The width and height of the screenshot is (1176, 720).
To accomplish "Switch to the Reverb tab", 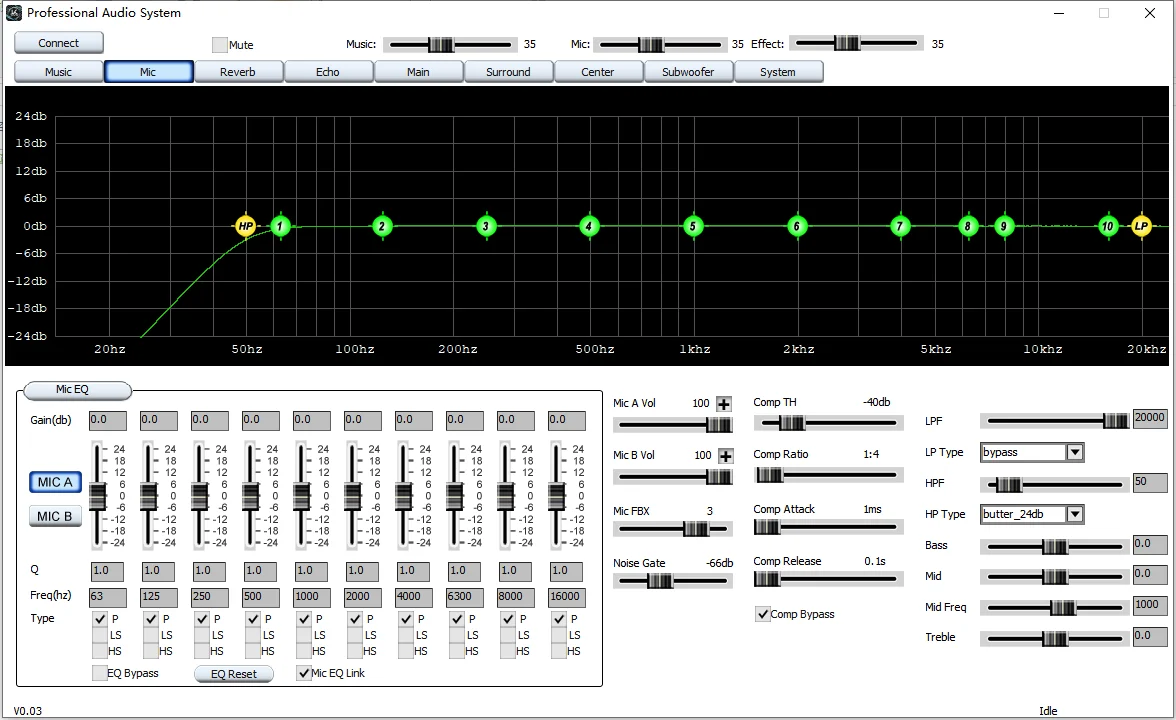I will pos(238,72).
